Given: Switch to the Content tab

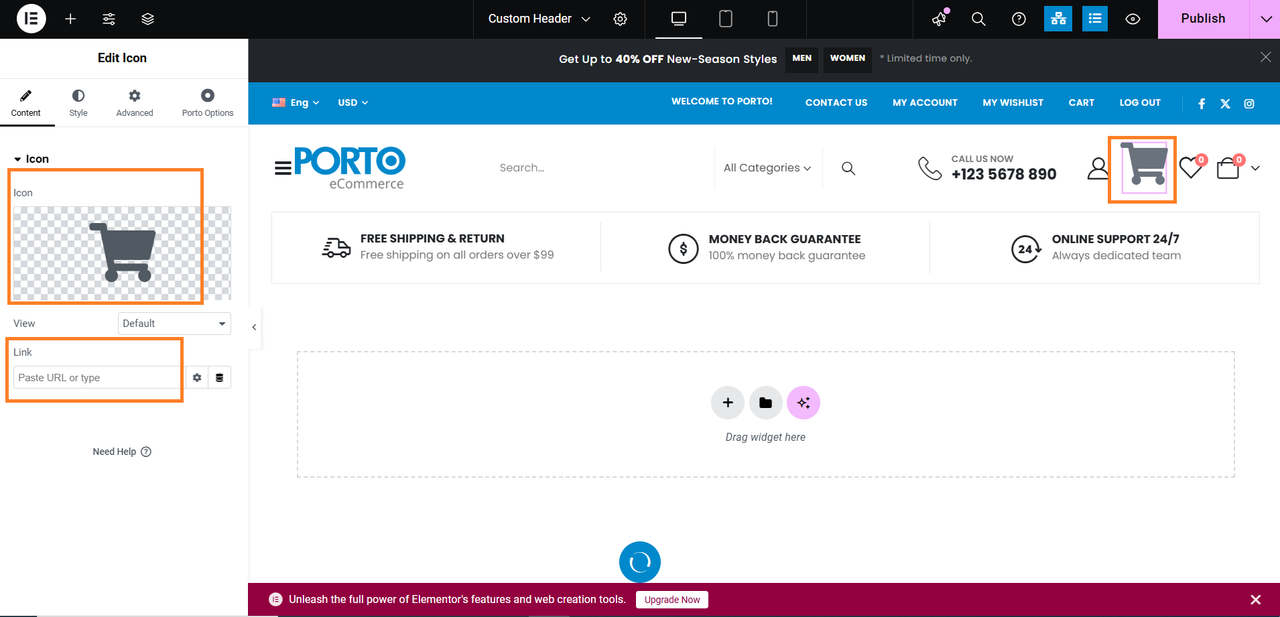Looking at the screenshot, I should 26,103.
